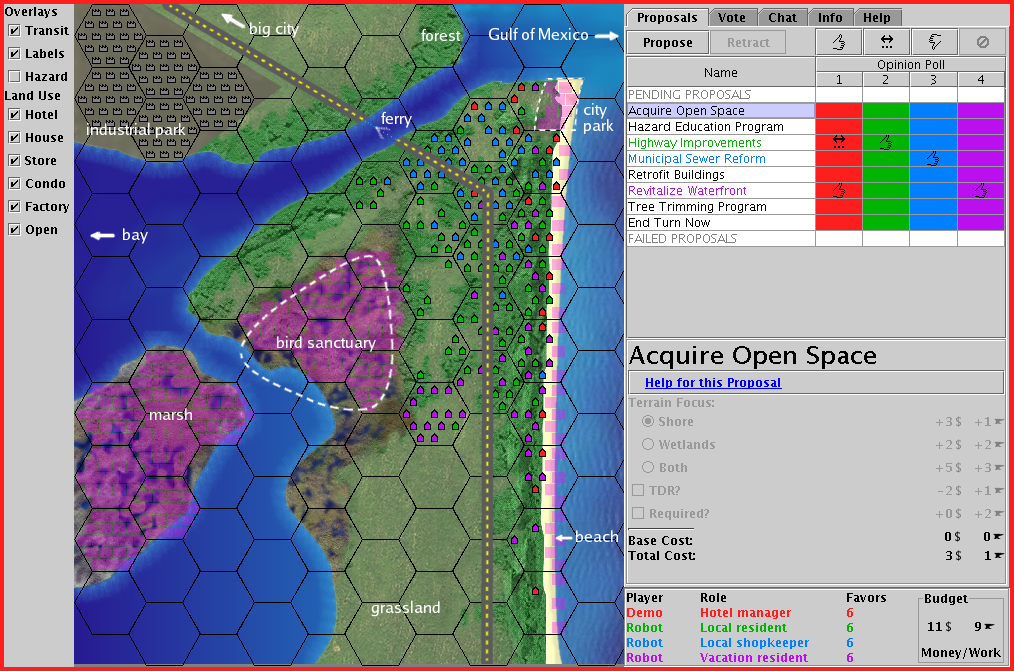Select Tree Trimming Program proposal row
The height and width of the screenshot is (671, 1014).
(x=696, y=207)
